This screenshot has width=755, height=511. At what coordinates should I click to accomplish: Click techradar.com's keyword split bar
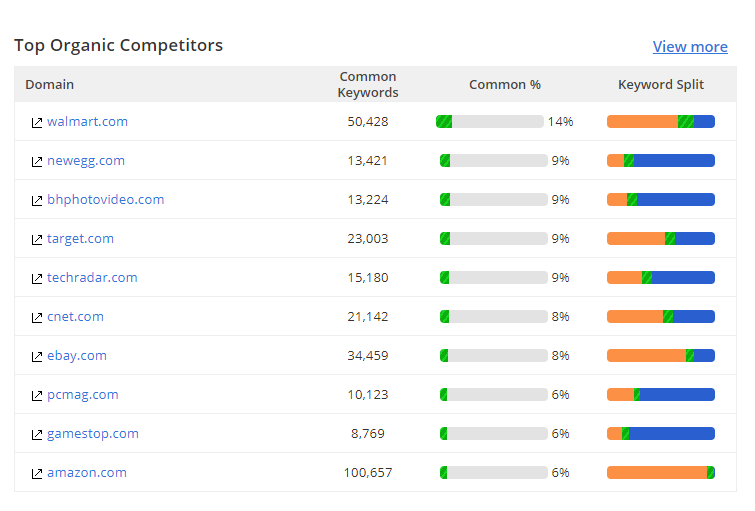(x=661, y=277)
